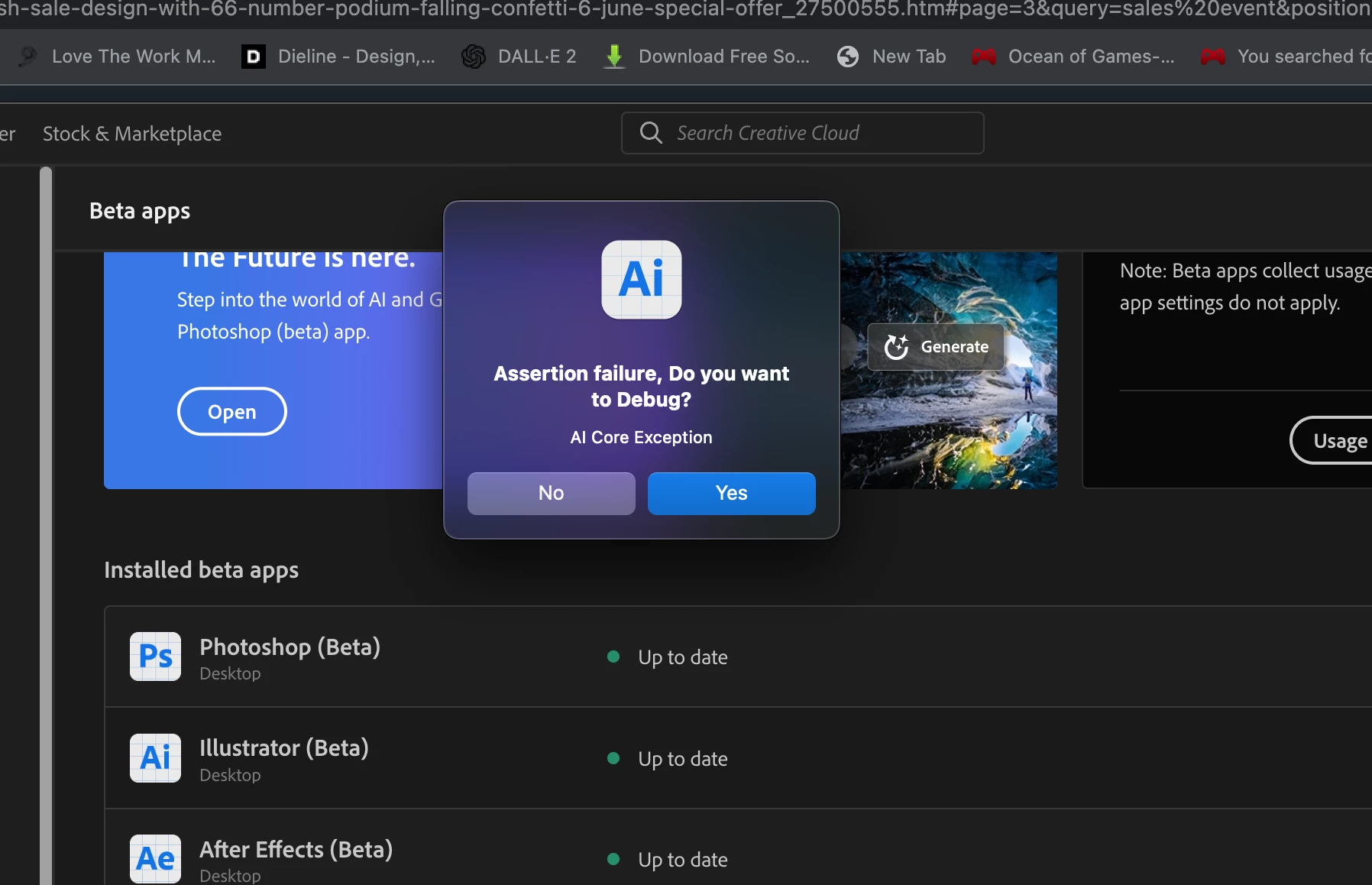
Task: Click the DALL·E 2 bookmark icon
Action: tap(474, 57)
